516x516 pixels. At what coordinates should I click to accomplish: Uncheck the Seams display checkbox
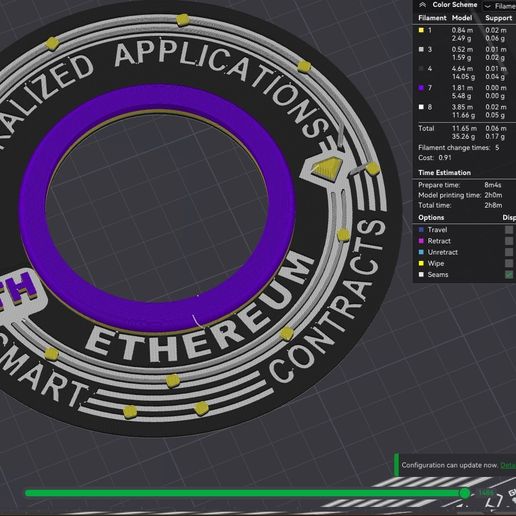pyautogui.click(x=509, y=275)
